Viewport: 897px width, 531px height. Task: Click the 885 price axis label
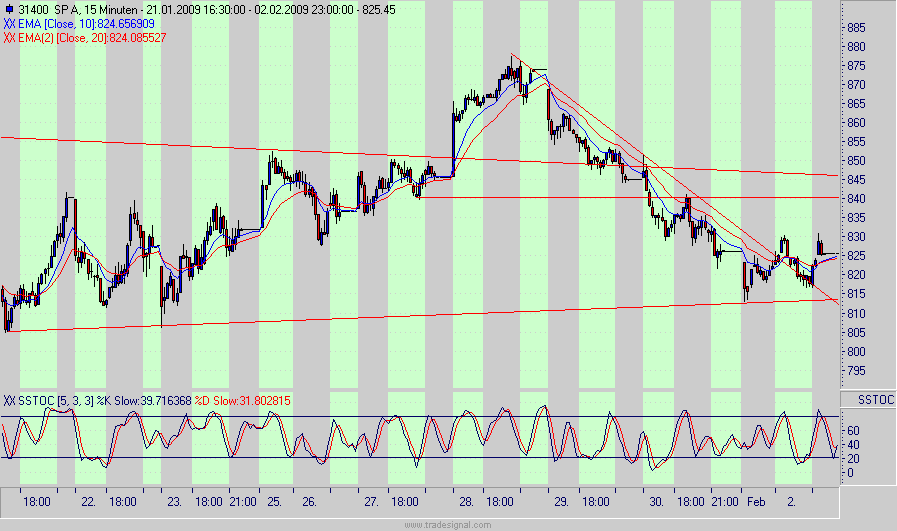[856, 27]
